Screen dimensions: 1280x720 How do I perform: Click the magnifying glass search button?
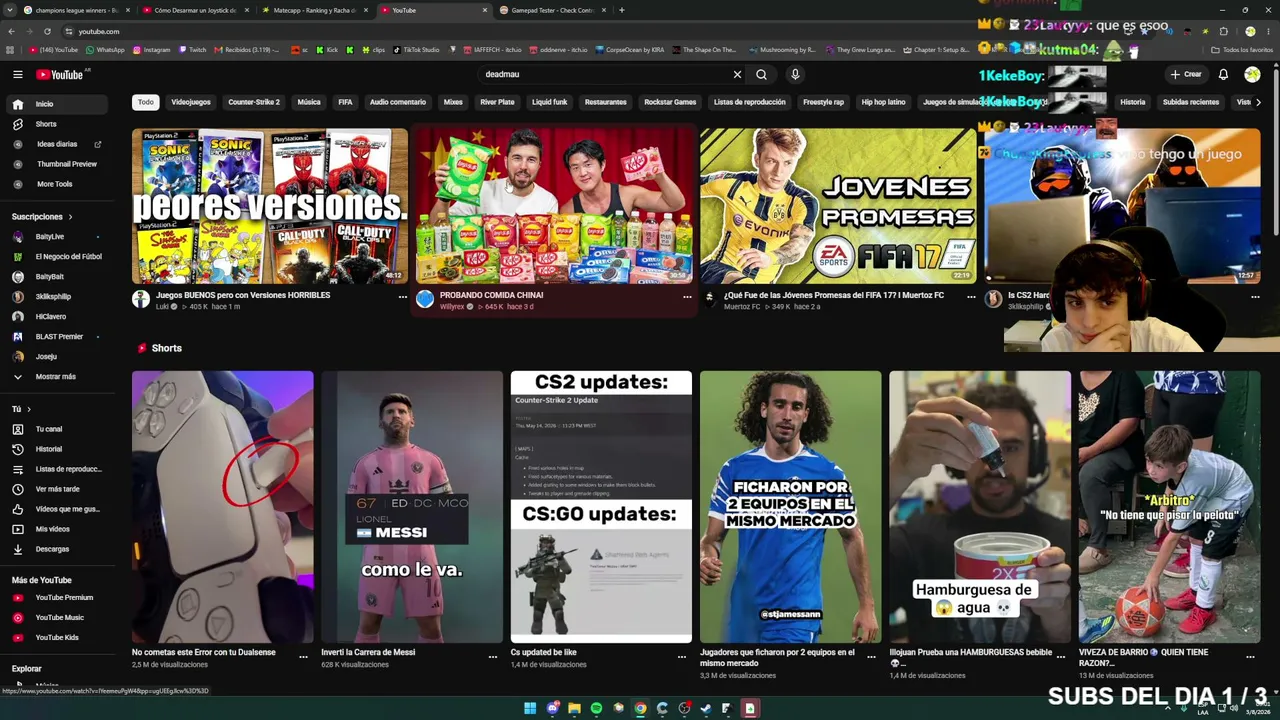click(762, 74)
